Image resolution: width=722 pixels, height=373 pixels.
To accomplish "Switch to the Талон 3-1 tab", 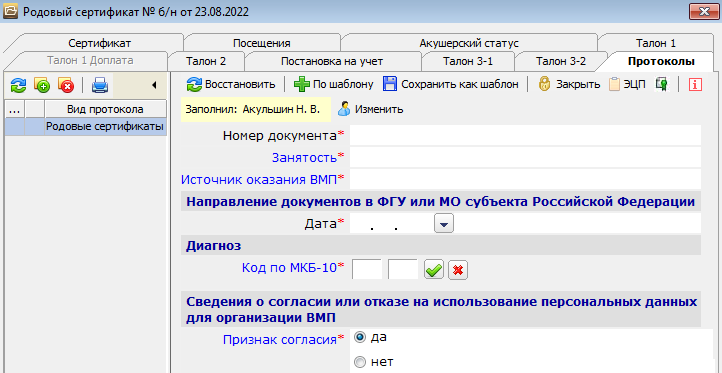I will 468,61.
